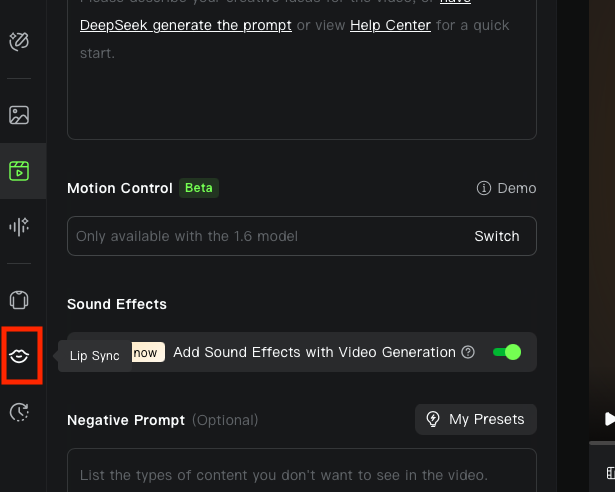Screen dimensions: 615x492
Task: Click the Beta badge beside Motion Control
Action: pyautogui.click(x=199, y=188)
